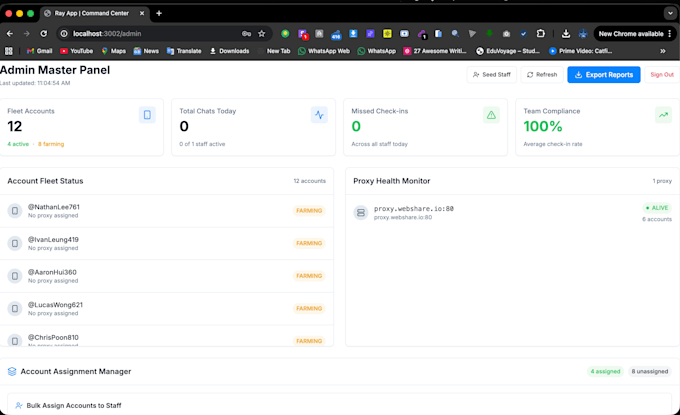Click the Bulk Assign user icon
This screenshot has height=415, width=680.
pos(19,405)
